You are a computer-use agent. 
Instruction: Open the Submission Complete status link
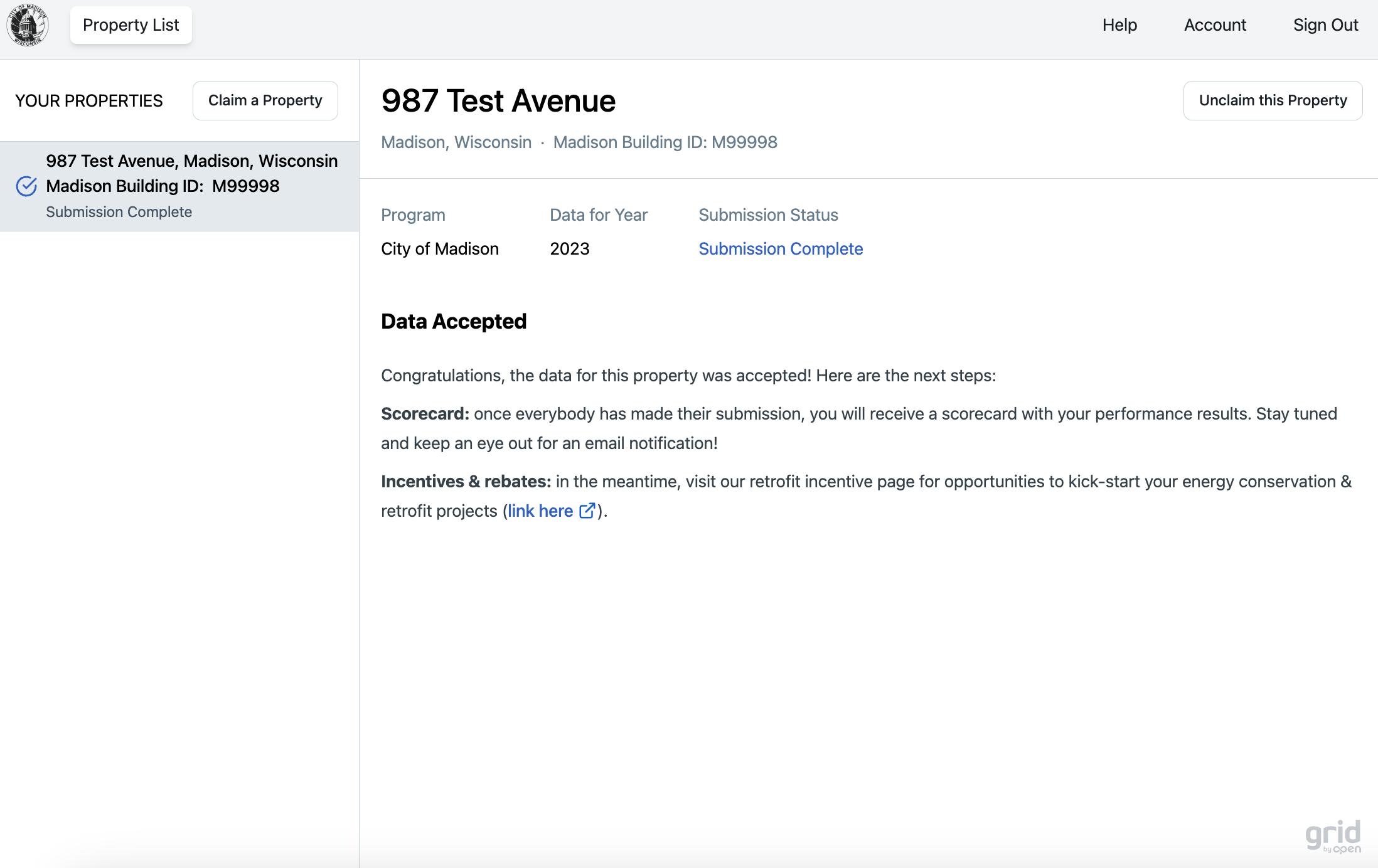click(x=781, y=249)
